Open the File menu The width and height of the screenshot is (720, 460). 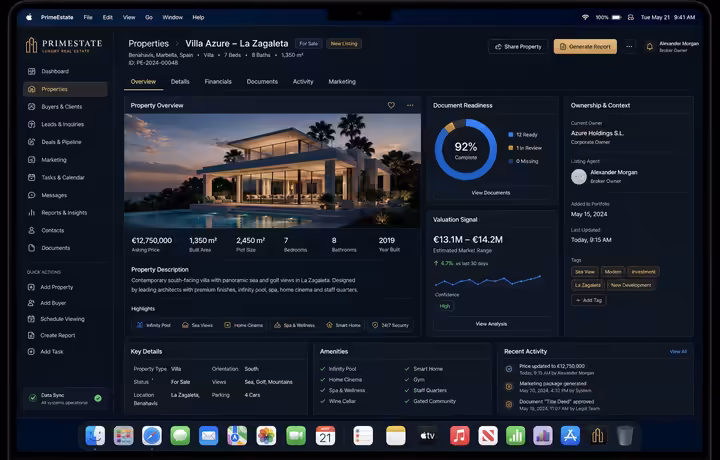pyautogui.click(x=88, y=17)
